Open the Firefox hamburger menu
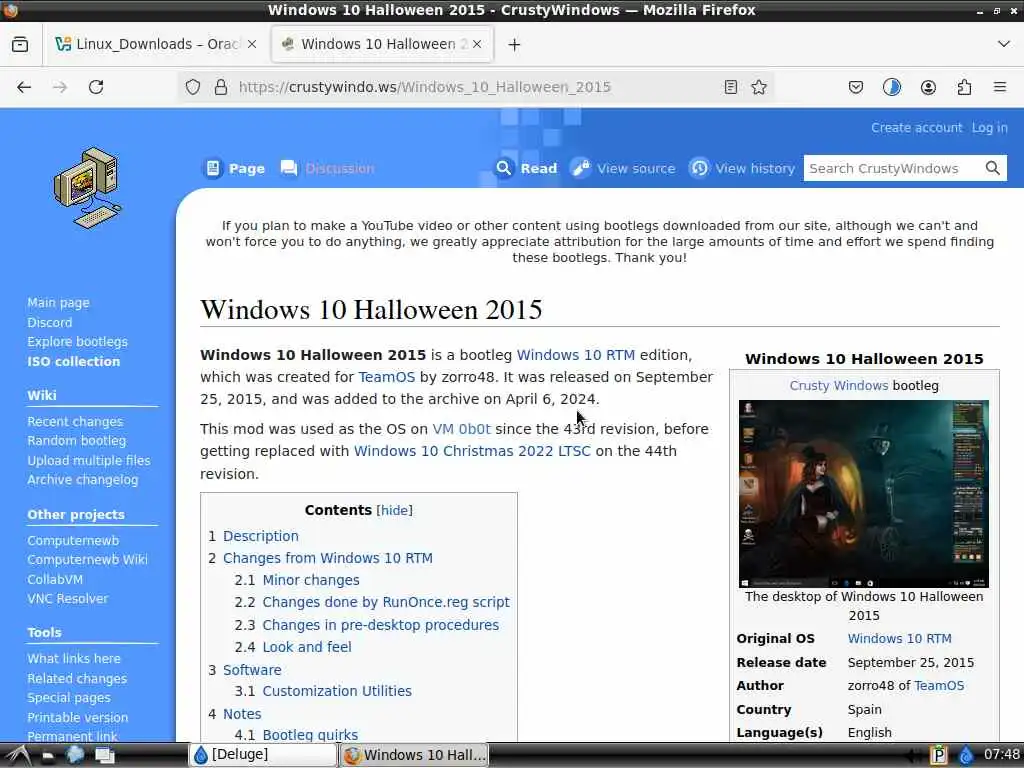 coord(1000,87)
